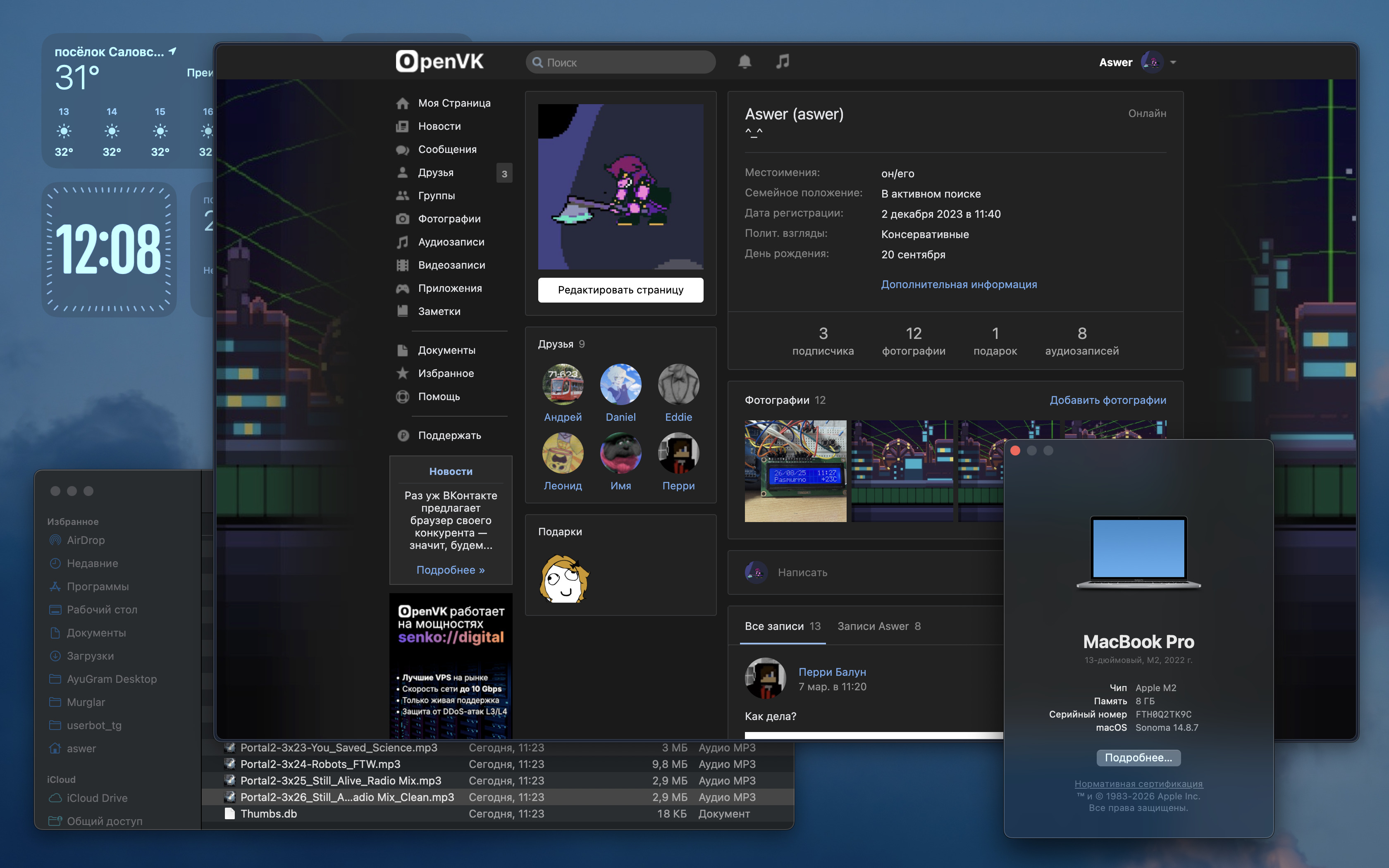Viewport: 1389px width, 868px height.
Task: Open Перри Балун post author link
Action: [x=832, y=672]
